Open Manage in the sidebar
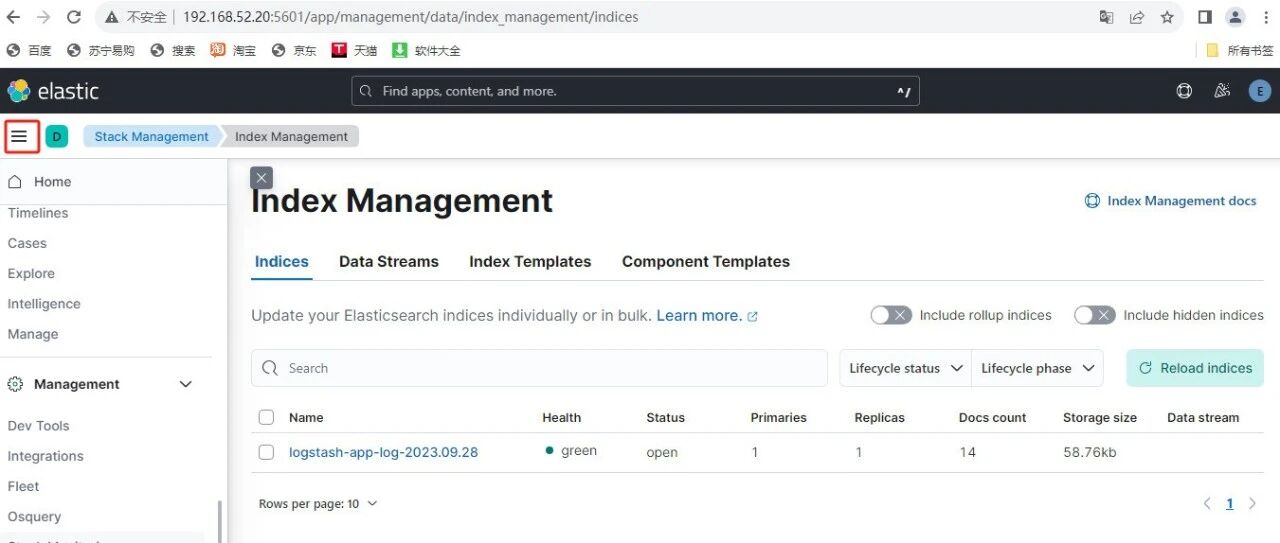1280x543 pixels. (x=33, y=334)
